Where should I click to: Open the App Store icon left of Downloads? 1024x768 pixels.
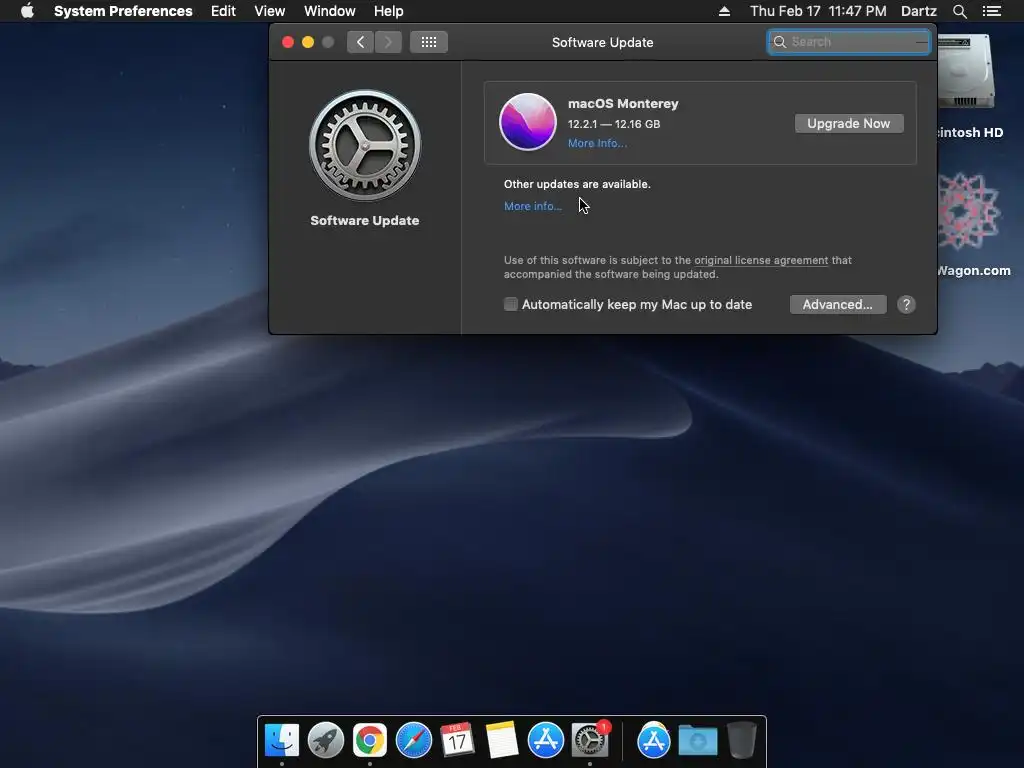click(654, 740)
